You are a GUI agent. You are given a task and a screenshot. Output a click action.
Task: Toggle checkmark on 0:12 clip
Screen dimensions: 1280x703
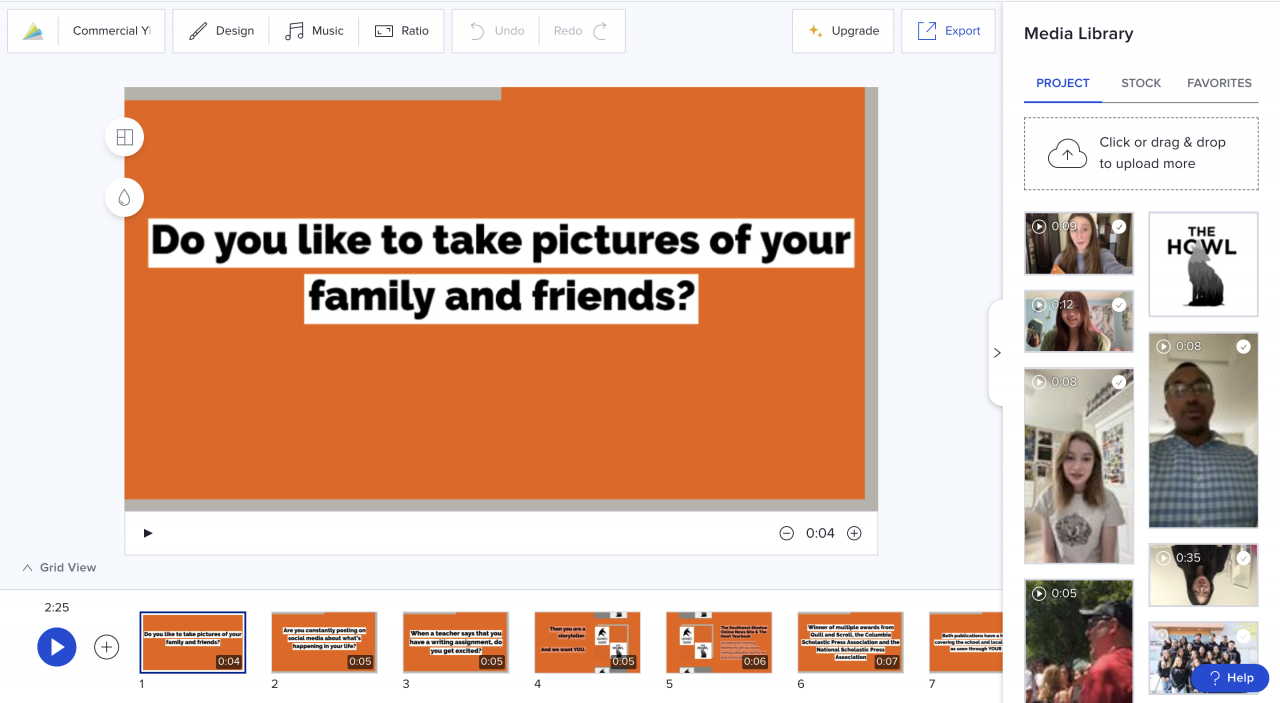click(1119, 305)
